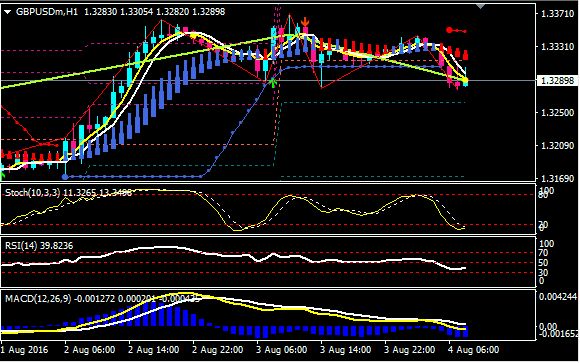Click the 2 Aug 14:00 time axis label
580x363 pixels.
coord(154,350)
